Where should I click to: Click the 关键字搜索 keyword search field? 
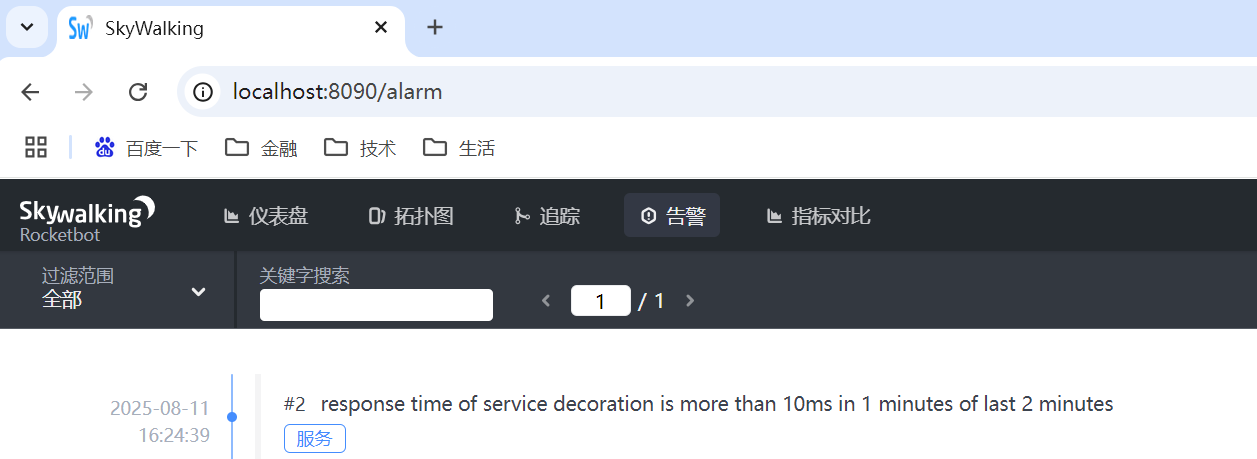tap(376, 305)
